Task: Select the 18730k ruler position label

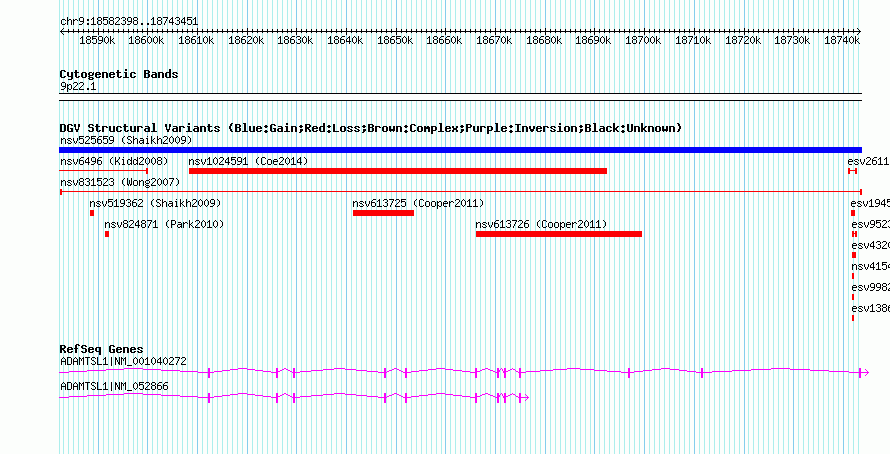Action: (x=792, y=41)
